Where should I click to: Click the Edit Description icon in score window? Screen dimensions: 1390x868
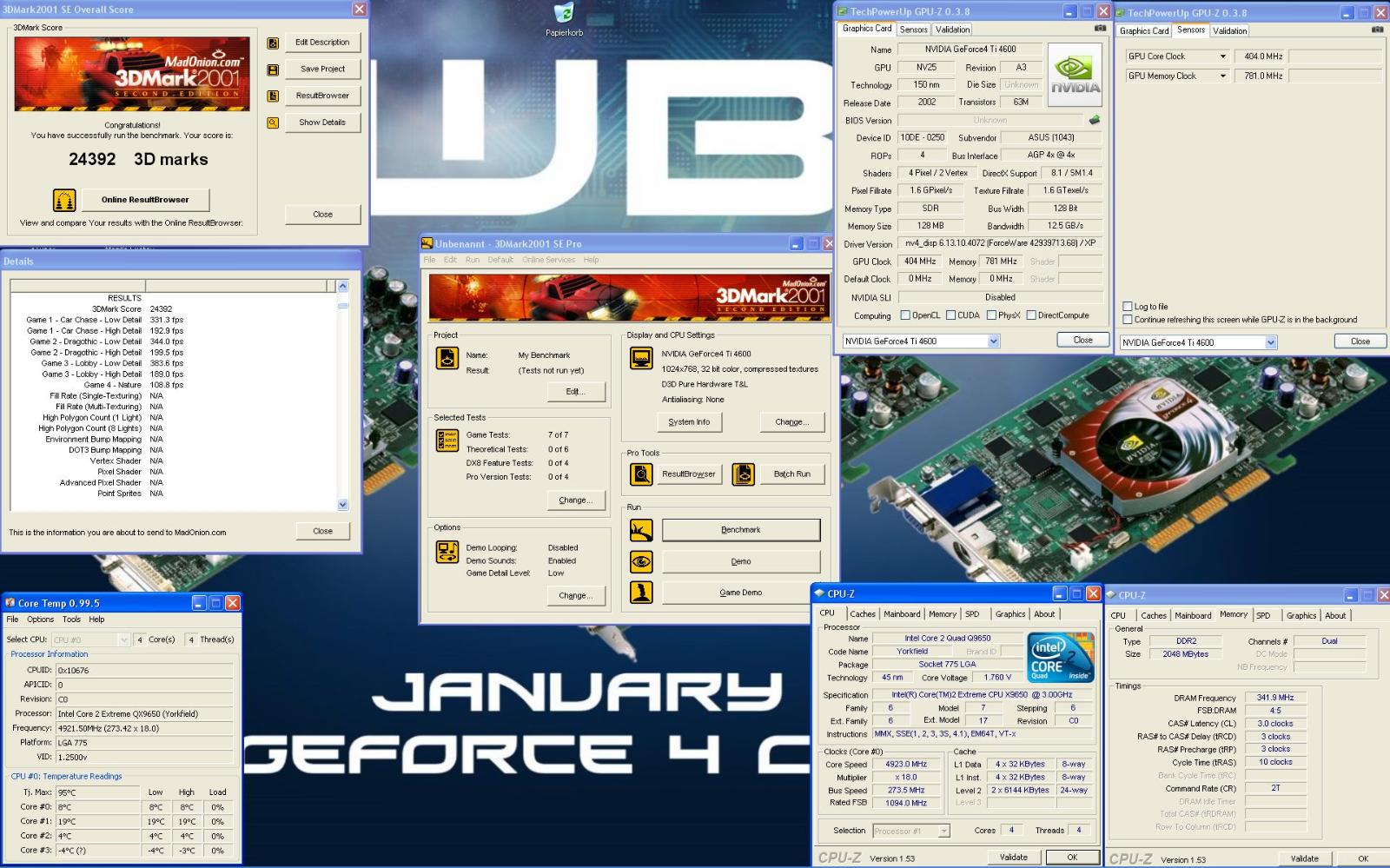pos(273,43)
